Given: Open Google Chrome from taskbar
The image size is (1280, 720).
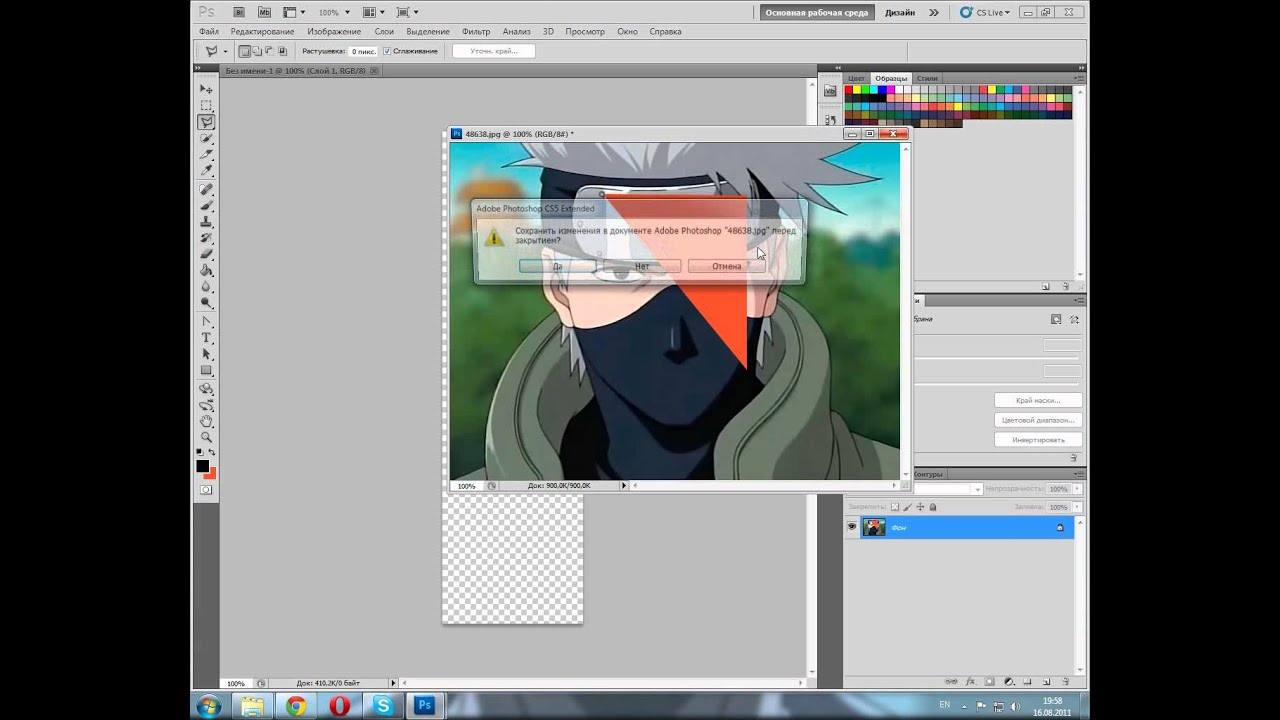Looking at the screenshot, I should tap(296, 706).
